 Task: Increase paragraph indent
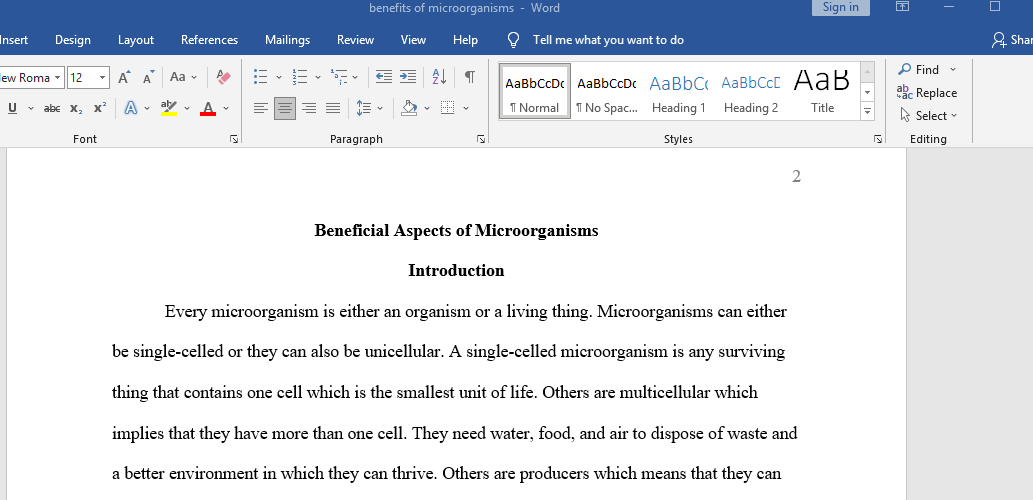[x=408, y=77]
